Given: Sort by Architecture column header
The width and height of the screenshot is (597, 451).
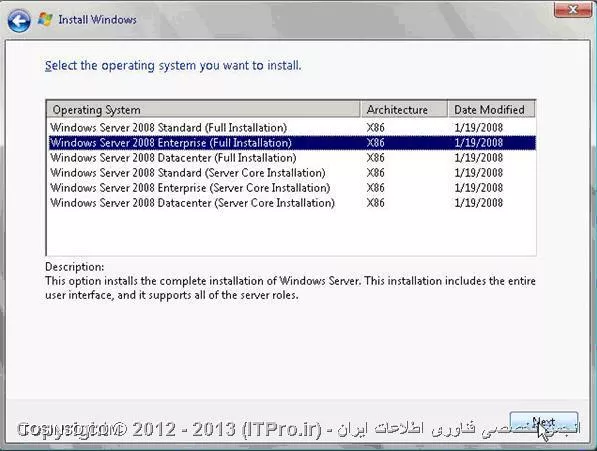Looking at the screenshot, I should [x=404, y=110].
